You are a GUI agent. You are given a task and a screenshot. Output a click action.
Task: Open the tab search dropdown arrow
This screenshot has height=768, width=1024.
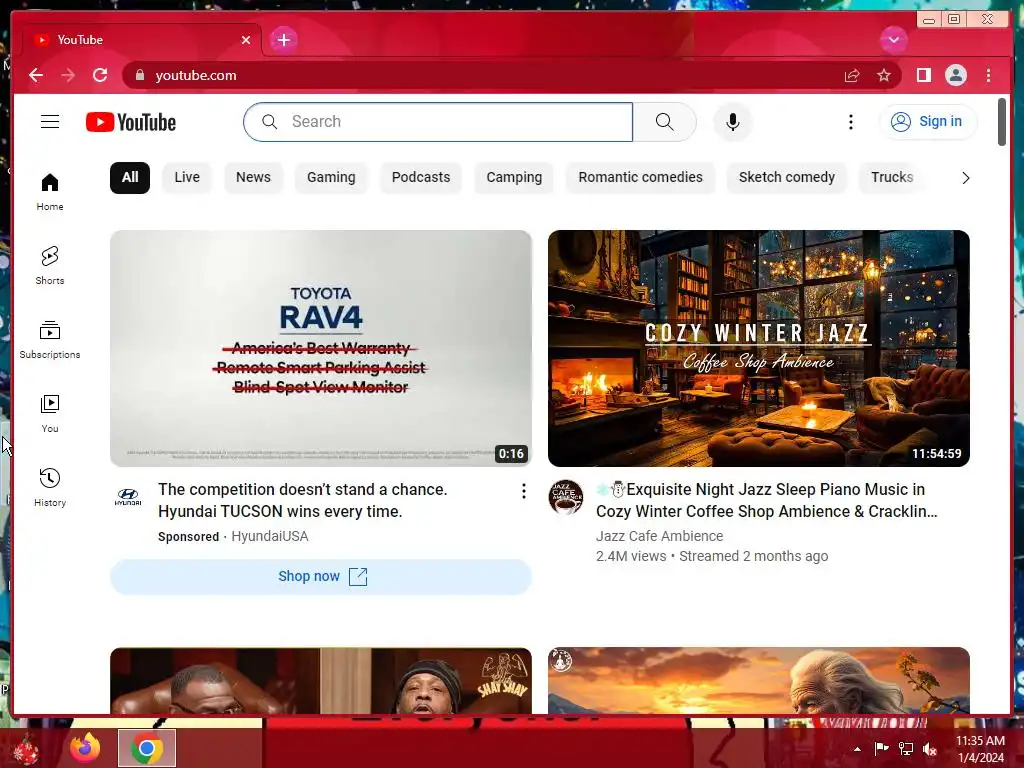[893, 40]
